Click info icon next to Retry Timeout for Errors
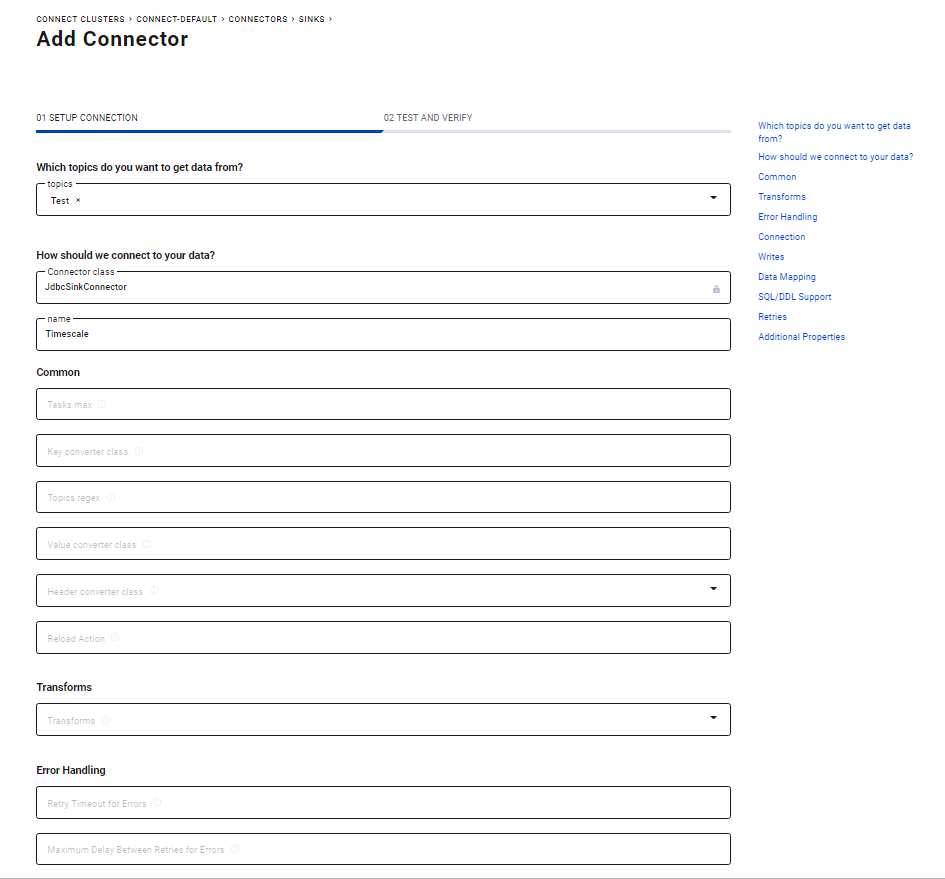The width and height of the screenshot is (945, 879). (157, 803)
